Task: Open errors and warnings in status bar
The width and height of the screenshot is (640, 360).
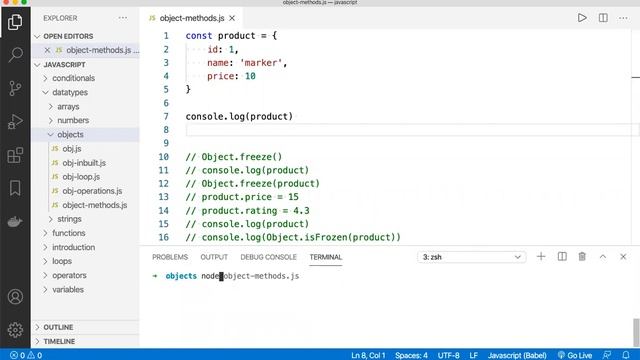Action: tap(26, 355)
